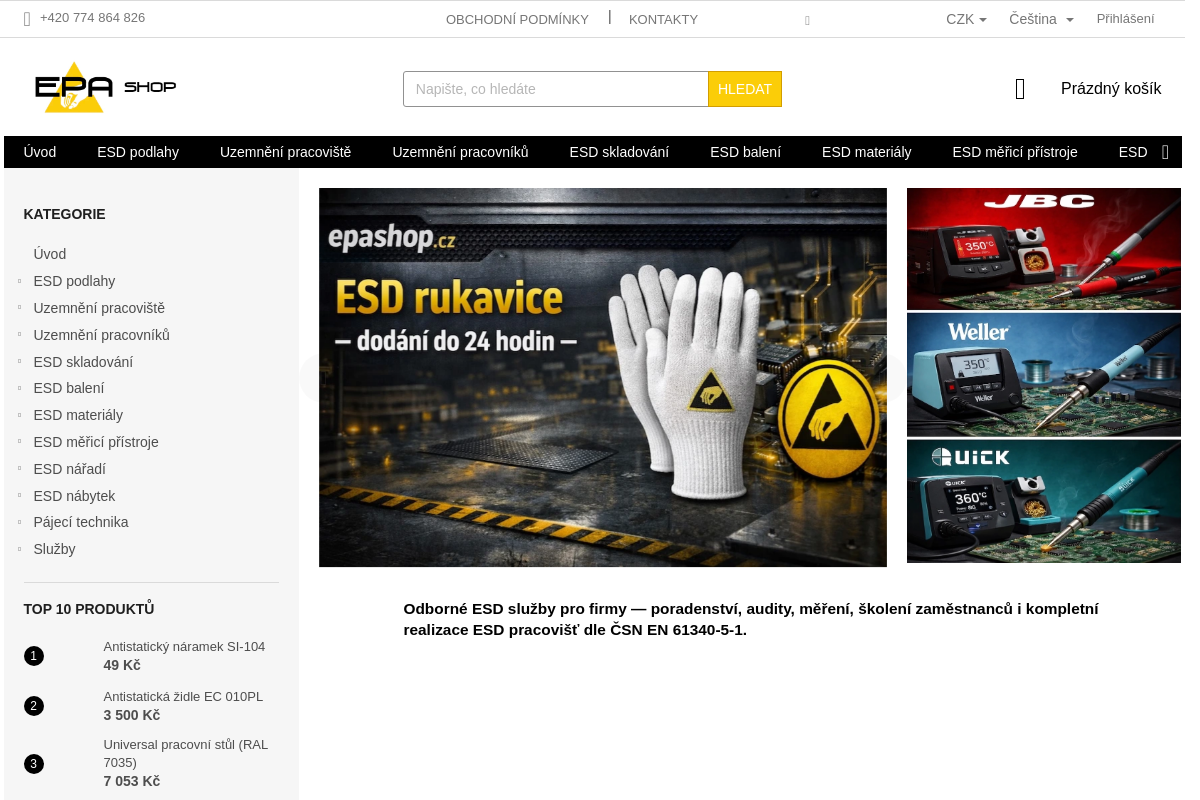
Task: Open the JBC soldering station banner
Action: click(1044, 249)
